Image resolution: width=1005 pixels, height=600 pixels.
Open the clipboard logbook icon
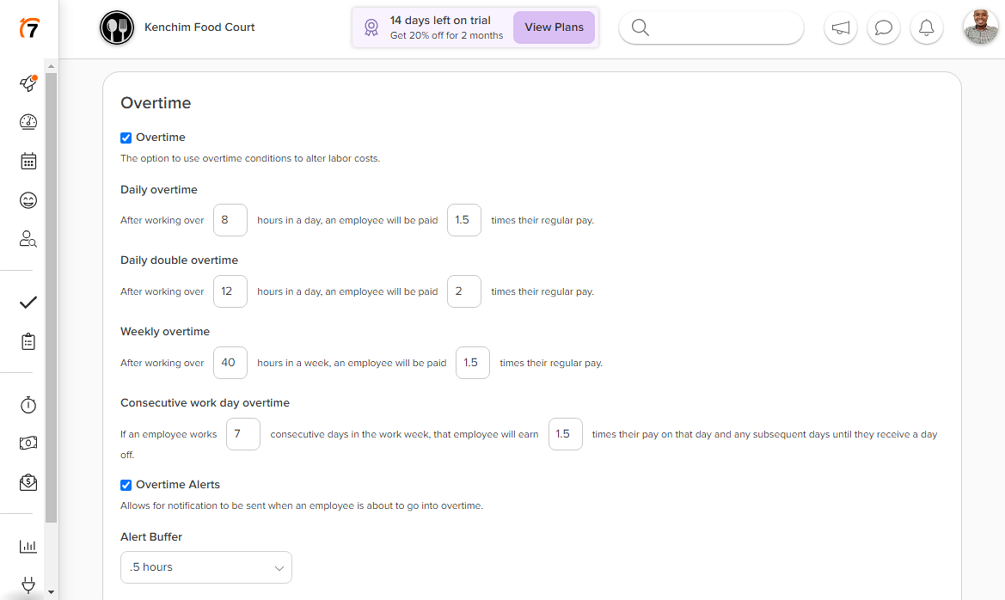click(28, 341)
